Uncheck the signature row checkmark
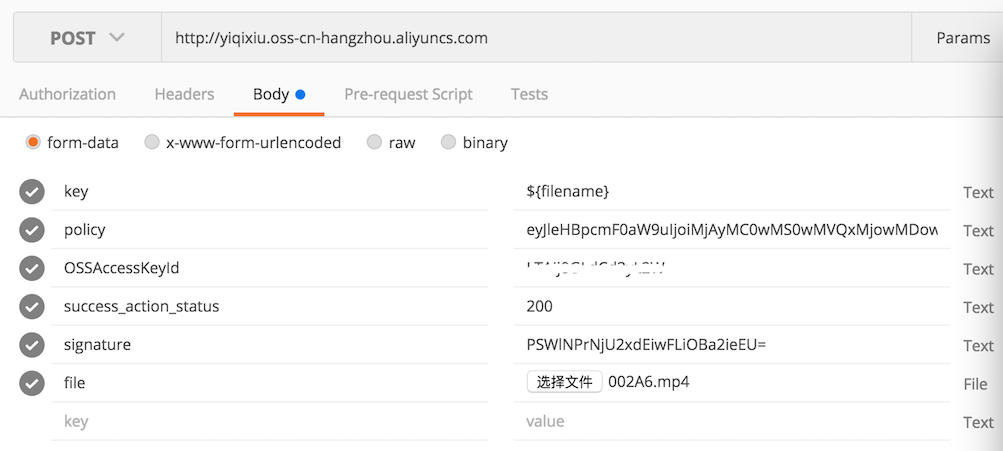1003x451 pixels. tap(32, 345)
